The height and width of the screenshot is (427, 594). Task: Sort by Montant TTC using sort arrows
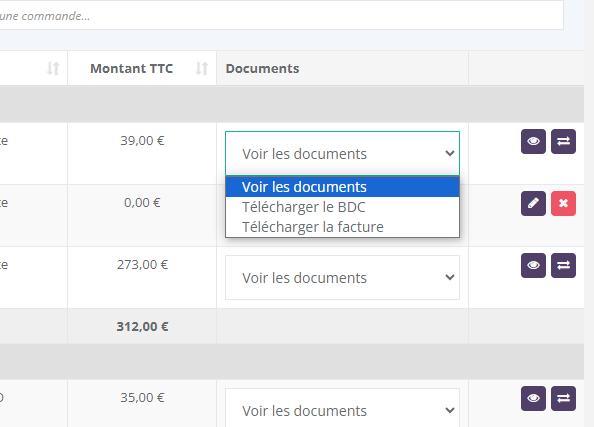pyautogui.click(x=202, y=69)
